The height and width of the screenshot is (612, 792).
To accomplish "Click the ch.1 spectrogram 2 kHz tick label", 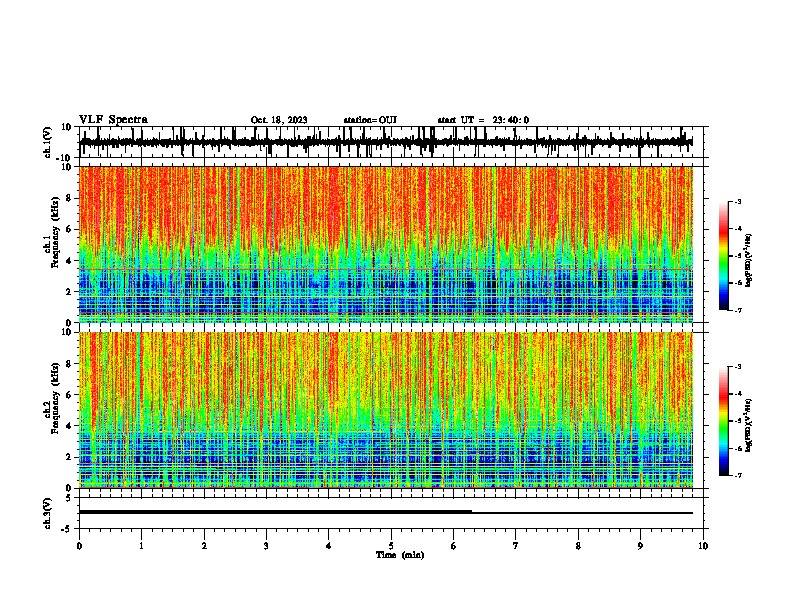I will pyautogui.click(x=69, y=291).
